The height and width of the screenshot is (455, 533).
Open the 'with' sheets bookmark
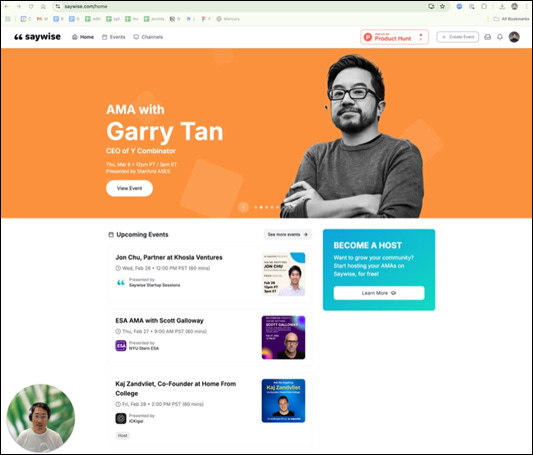(92, 19)
